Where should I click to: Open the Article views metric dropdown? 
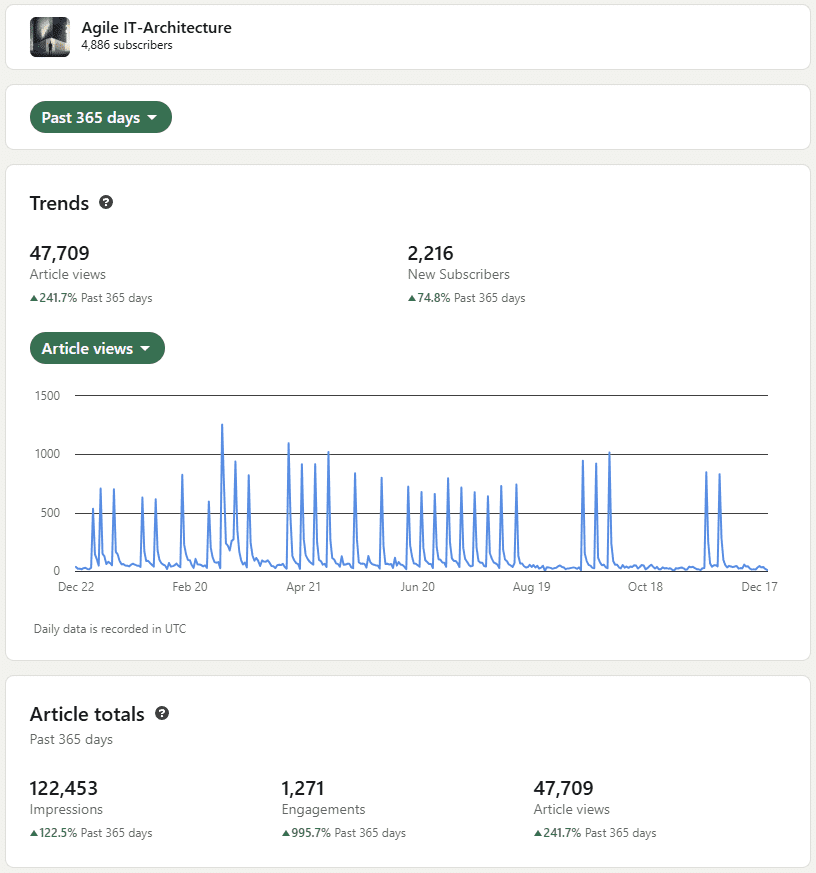pos(97,348)
